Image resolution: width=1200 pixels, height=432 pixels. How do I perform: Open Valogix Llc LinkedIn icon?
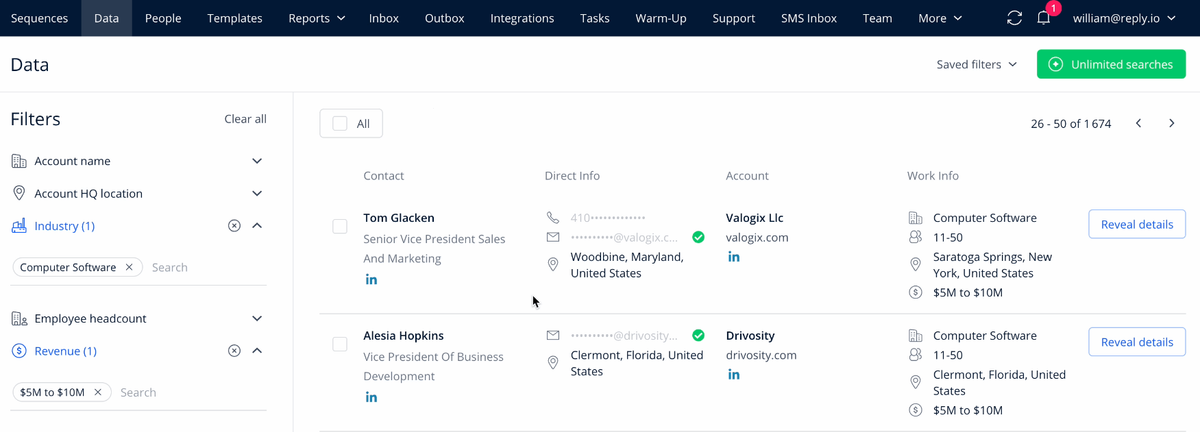pos(733,258)
